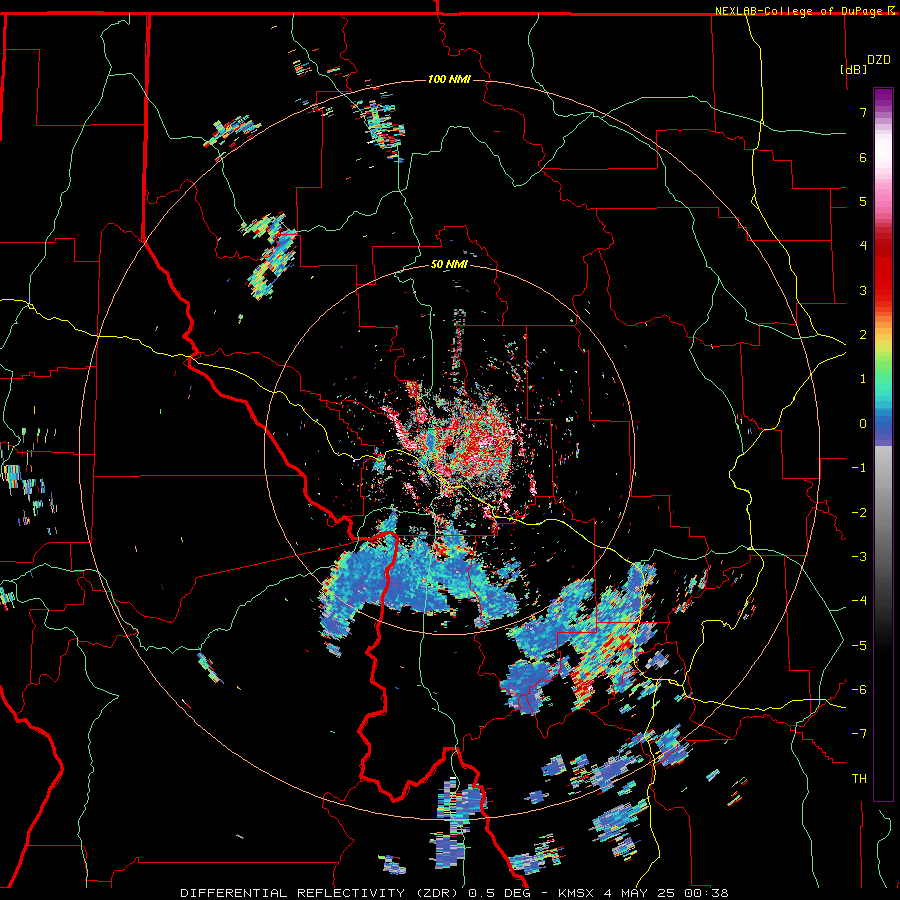Click the 100 NMI range ring label
This screenshot has width=900, height=900.
pyautogui.click(x=449, y=79)
